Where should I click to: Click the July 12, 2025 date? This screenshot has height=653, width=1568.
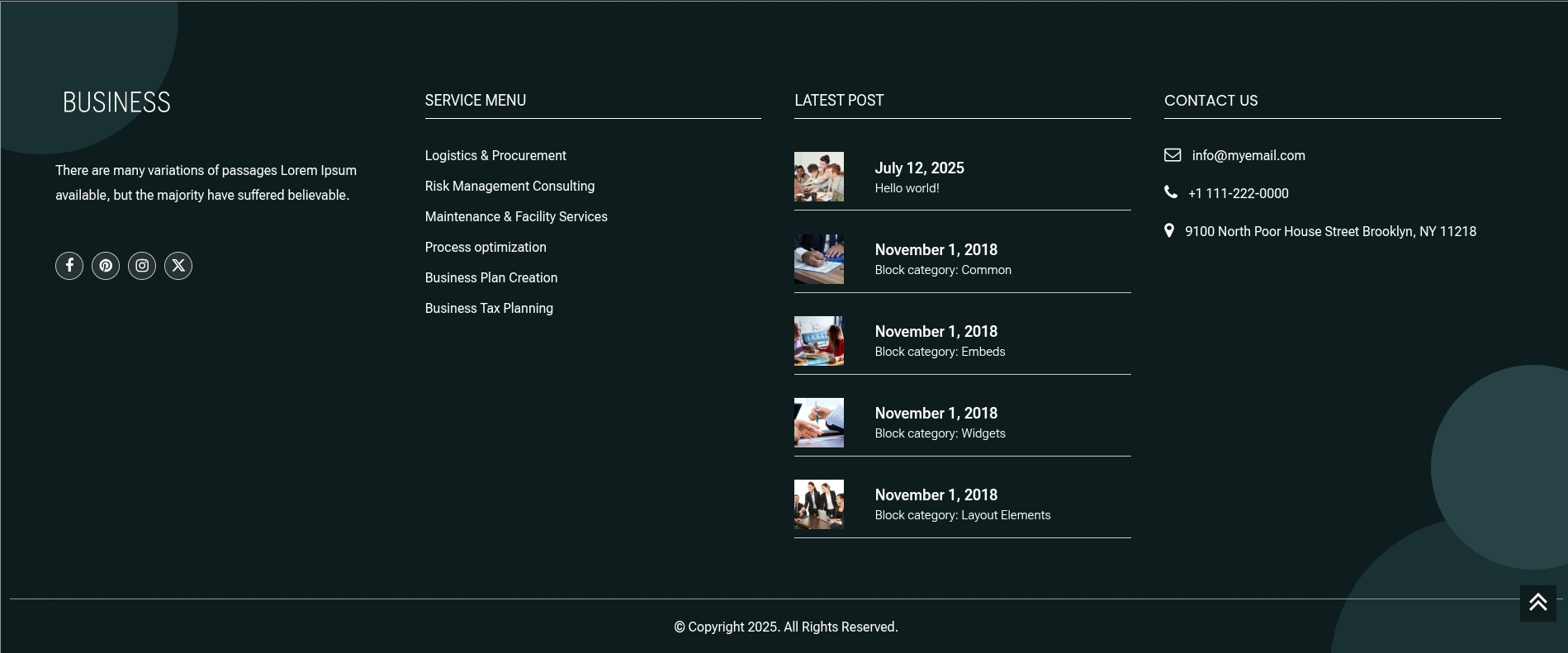click(920, 168)
